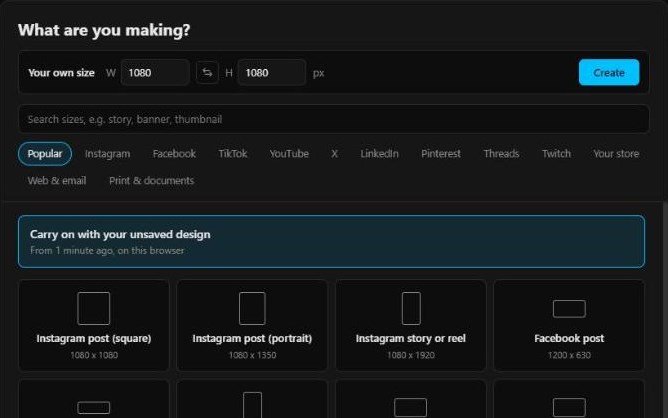Viewport: 668px width, 418px height.
Task: Click the Facebook post landscape shape icon
Action: pos(569,309)
